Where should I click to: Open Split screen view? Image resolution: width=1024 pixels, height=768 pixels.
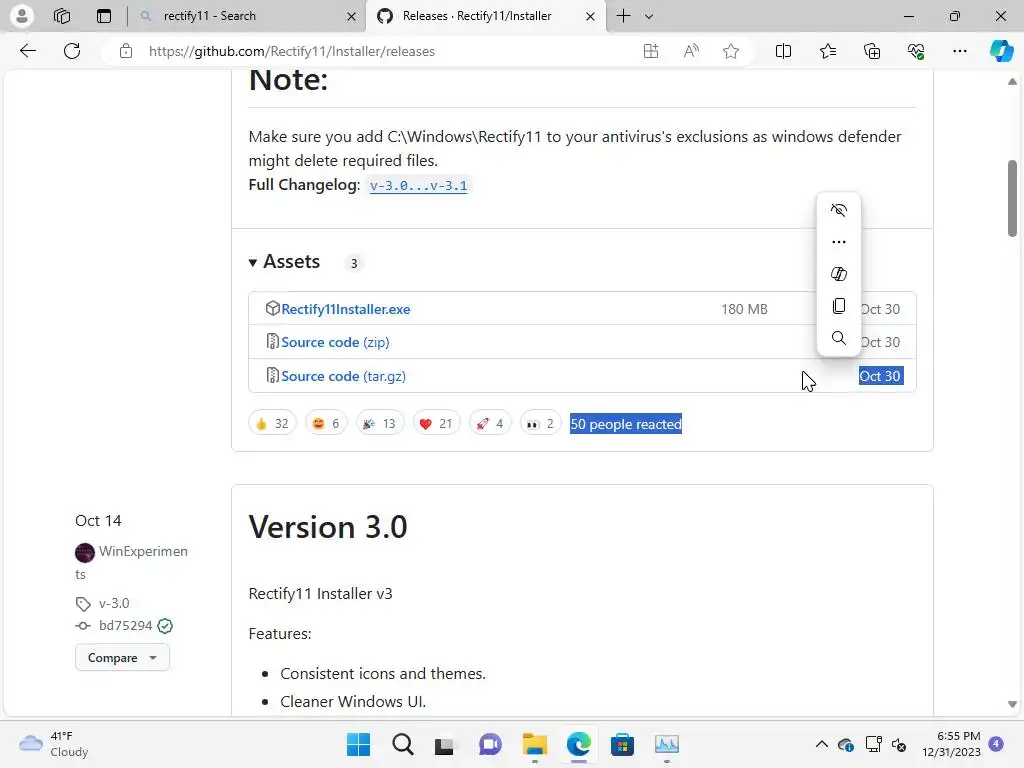pyautogui.click(x=783, y=51)
